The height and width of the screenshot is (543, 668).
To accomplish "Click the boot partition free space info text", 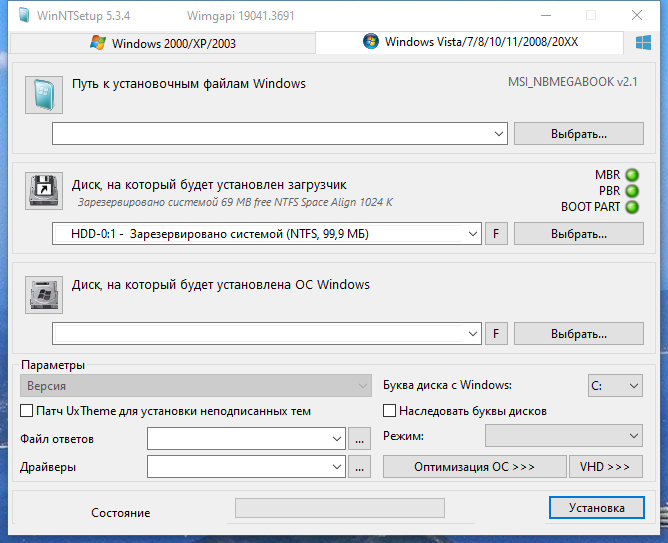I will 235,202.
